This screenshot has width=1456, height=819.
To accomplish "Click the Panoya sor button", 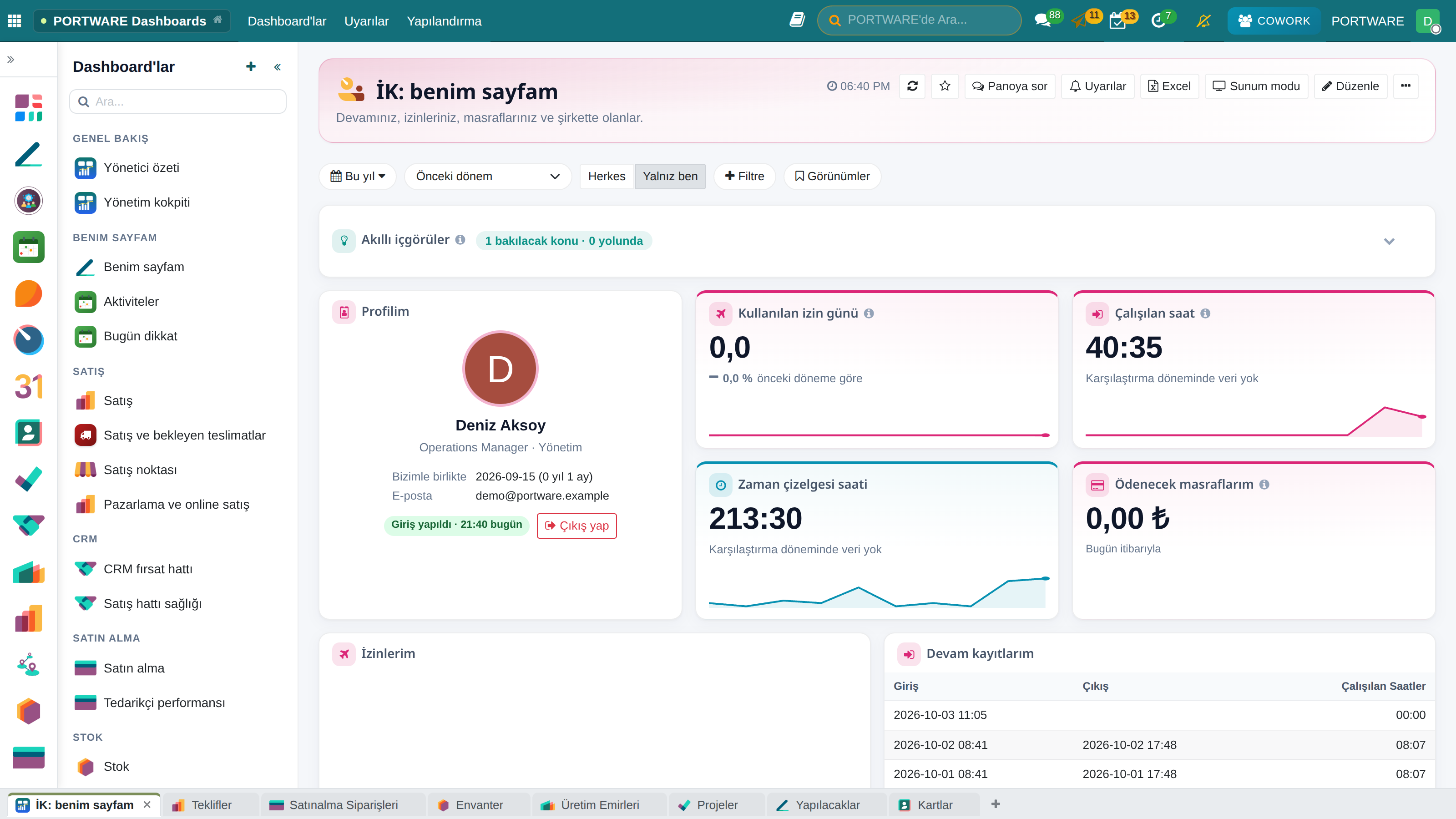I will [1010, 86].
